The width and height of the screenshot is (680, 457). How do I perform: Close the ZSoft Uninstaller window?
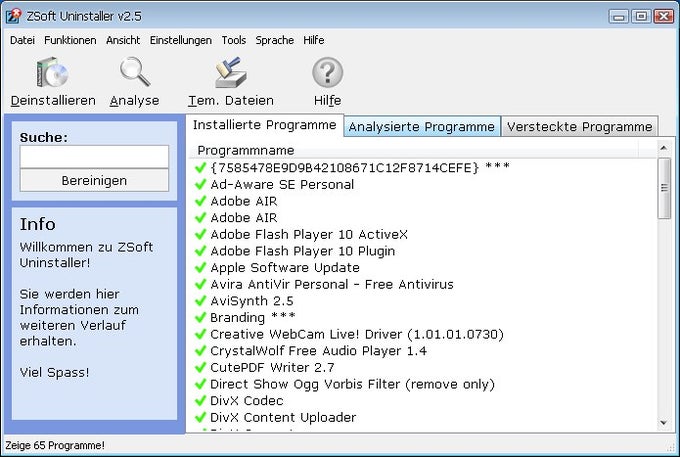pyautogui.click(x=664, y=16)
